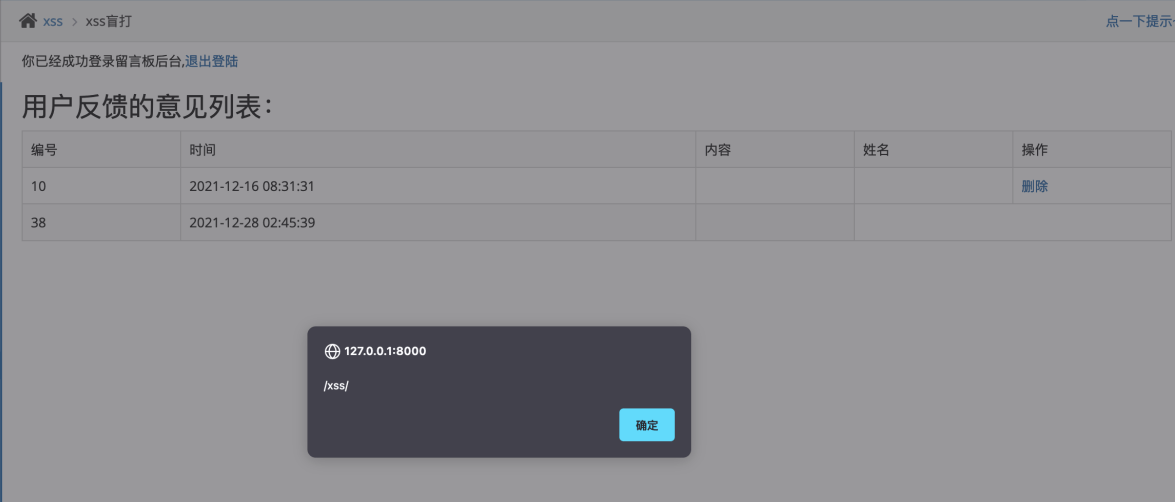Open the 点一下提示 hint link
Image resolution: width=1176 pixels, height=502 pixels.
tap(1140, 22)
